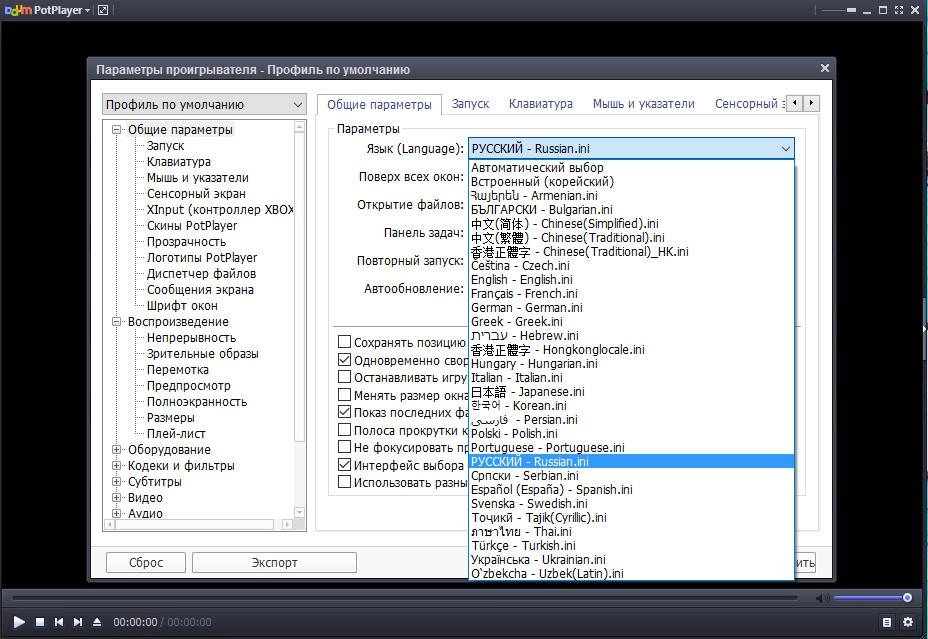Select Шрифт окон in the tree
Screen dimensions: 928x639
(x=182, y=306)
